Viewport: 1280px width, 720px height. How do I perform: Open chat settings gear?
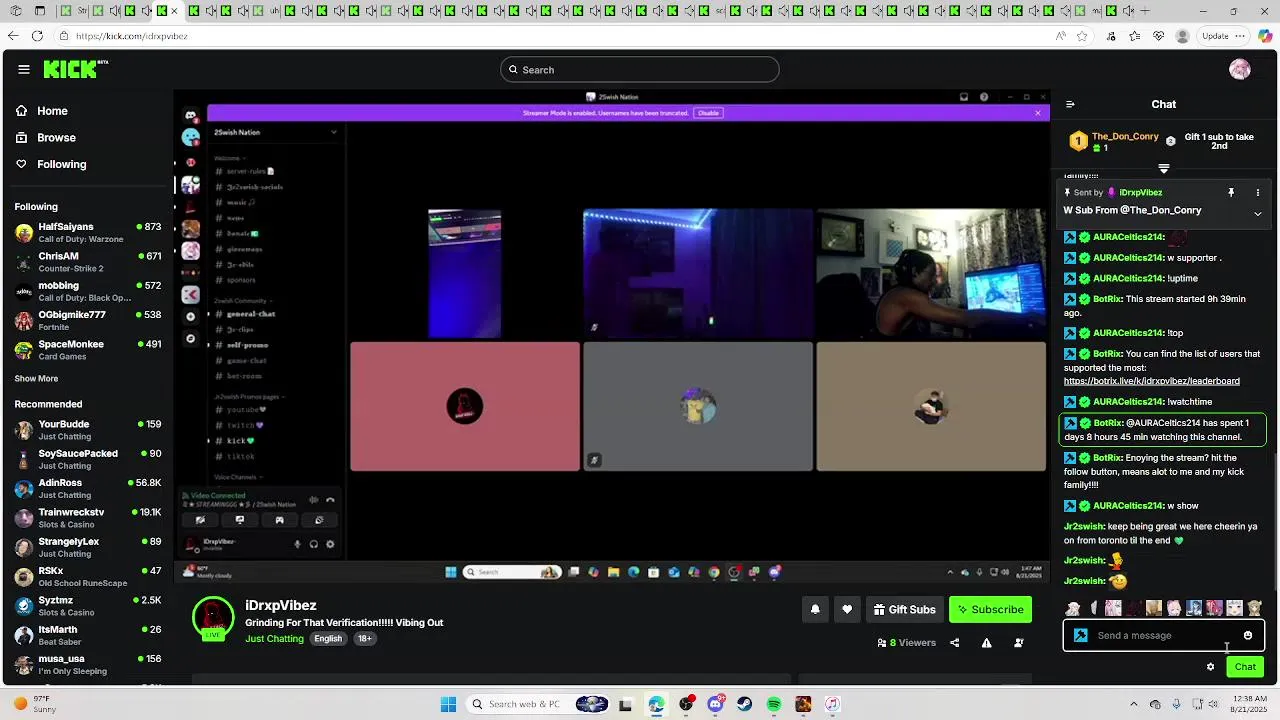[x=1210, y=667]
